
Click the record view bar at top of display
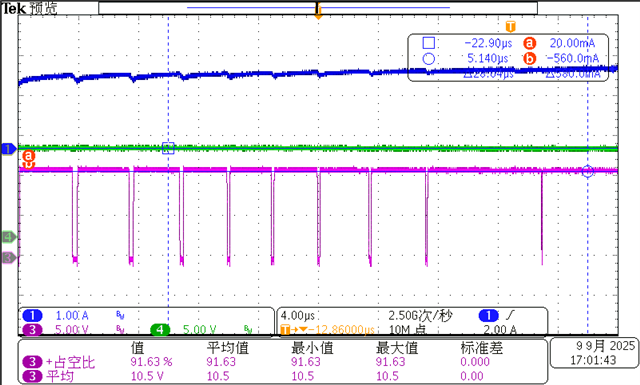pyautogui.click(x=318, y=8)
